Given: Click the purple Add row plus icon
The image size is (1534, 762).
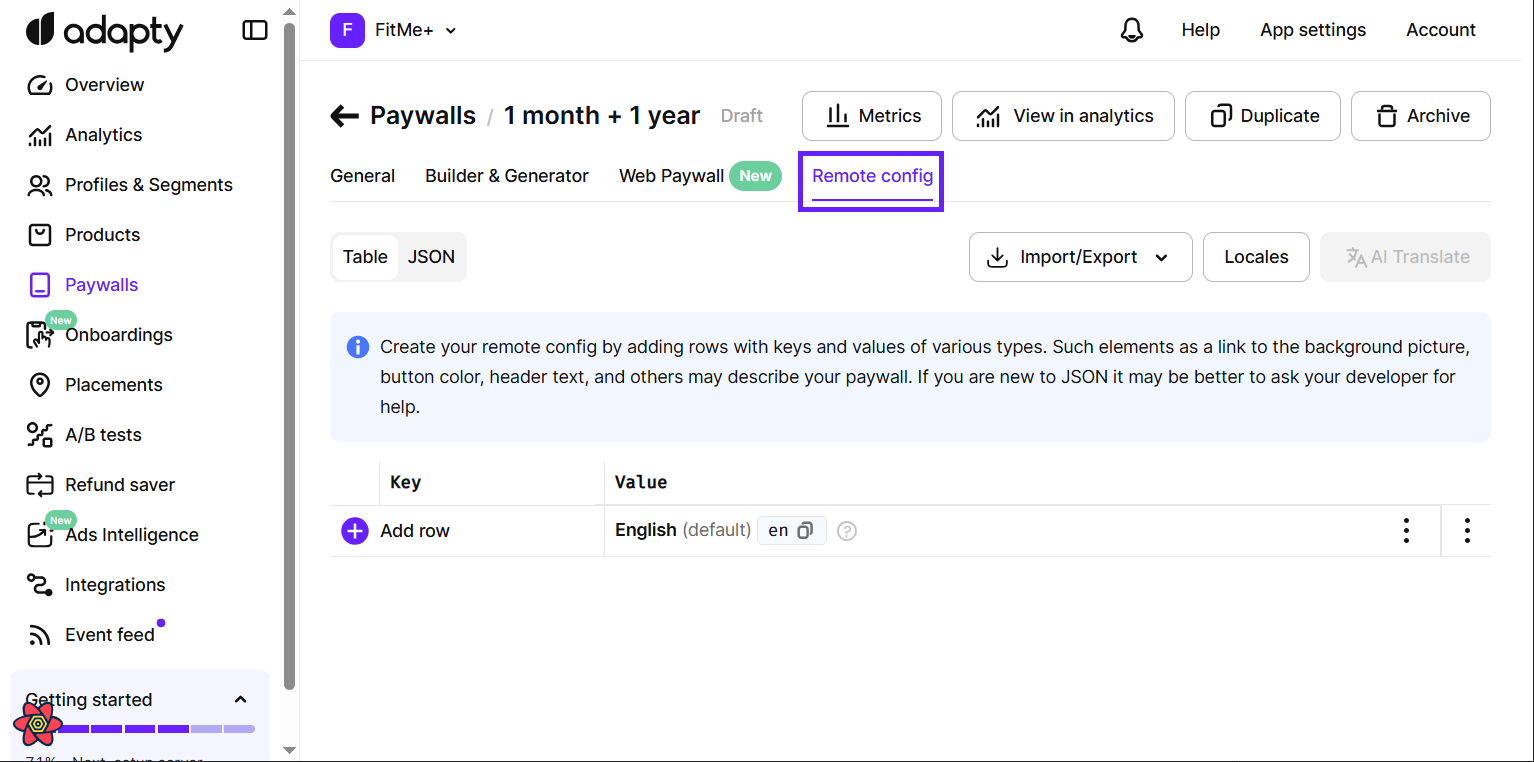Looking at the screenshot, I should point(355,531).
